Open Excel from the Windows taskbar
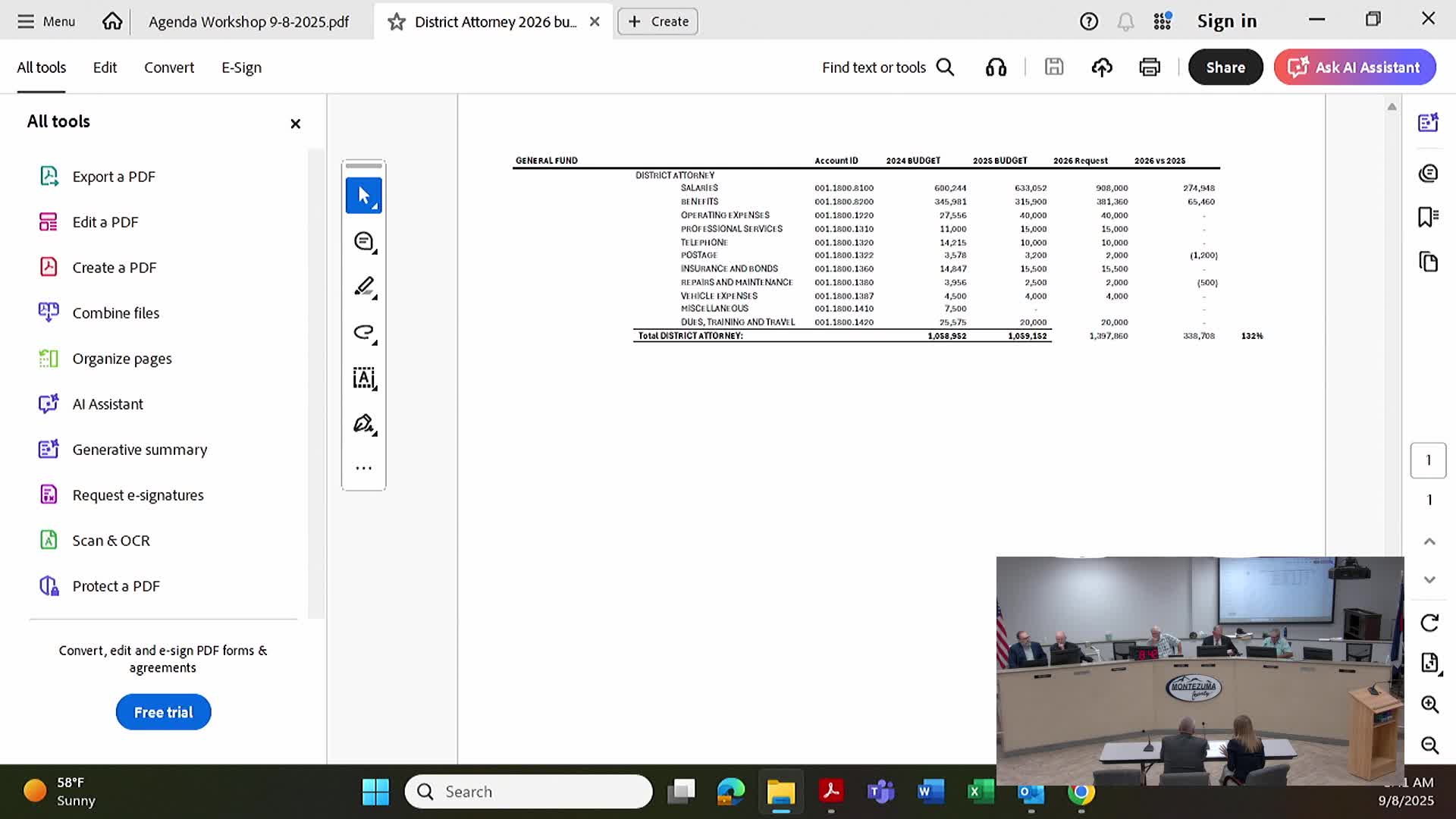 pos(980,792)
